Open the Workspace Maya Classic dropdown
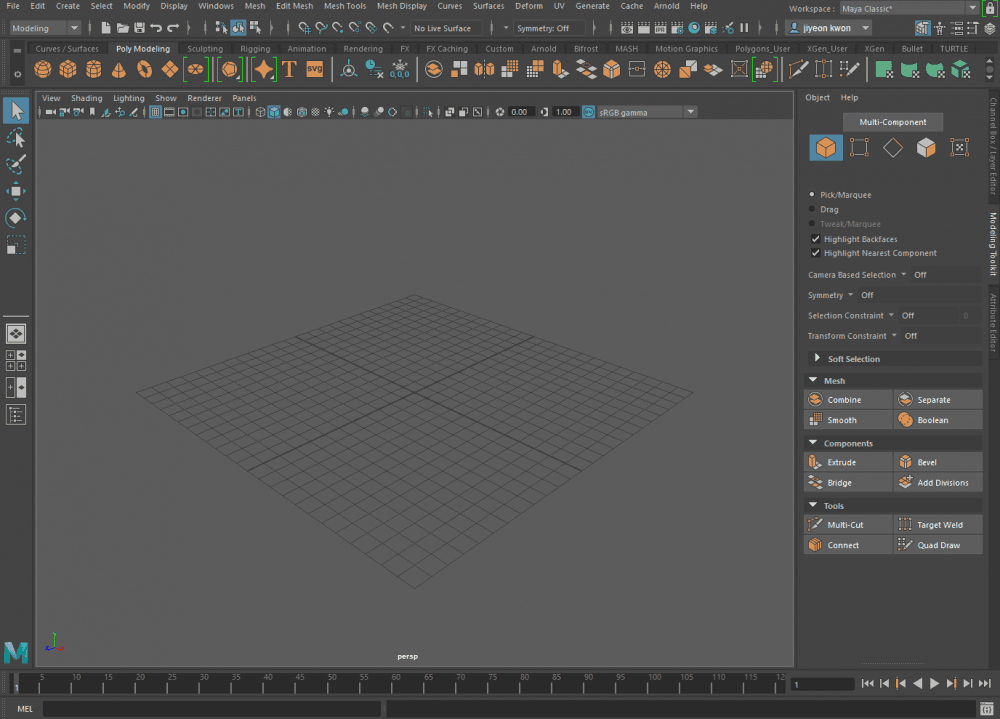This screenshot has width=1000, height=719. click(908, 8)
